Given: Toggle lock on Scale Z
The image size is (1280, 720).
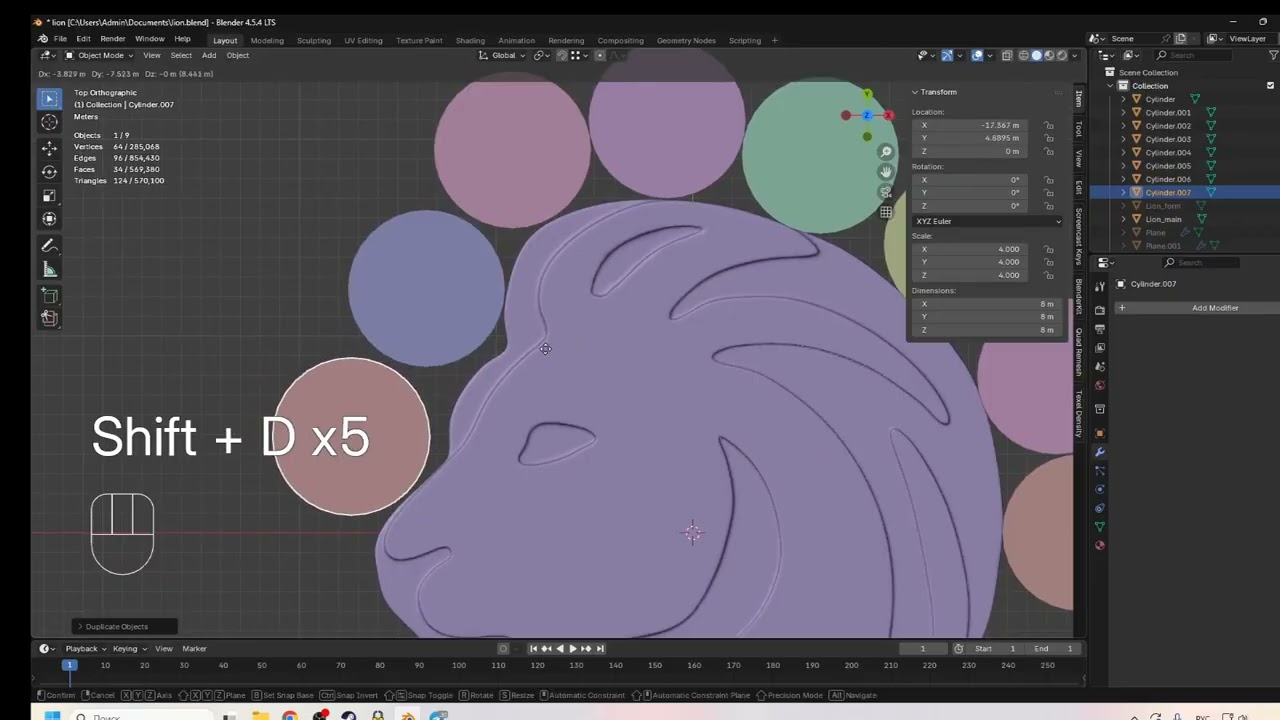Looking at the screenshot, I should (x=1048, y=275).
